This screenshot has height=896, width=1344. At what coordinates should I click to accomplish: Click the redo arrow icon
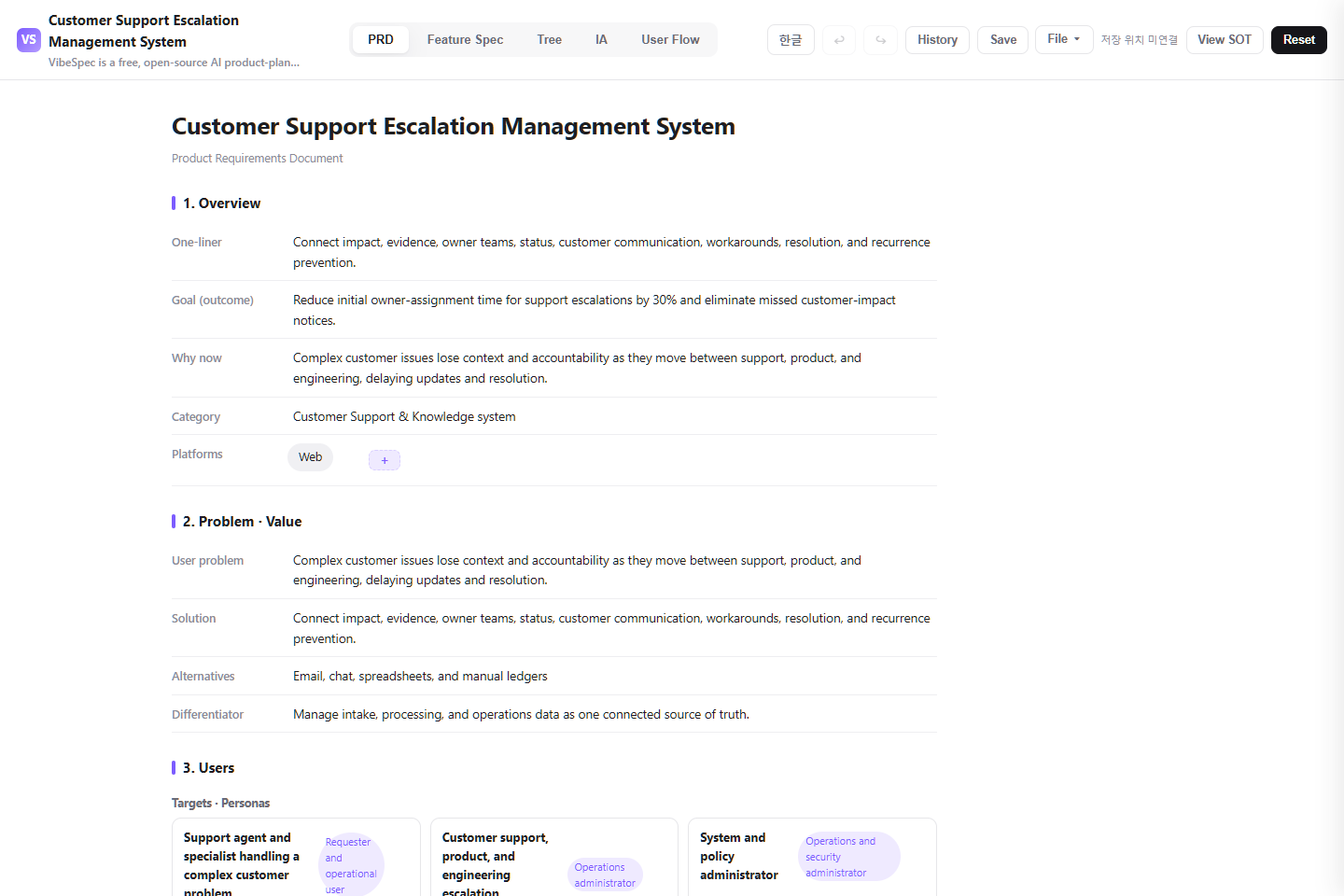880,40
